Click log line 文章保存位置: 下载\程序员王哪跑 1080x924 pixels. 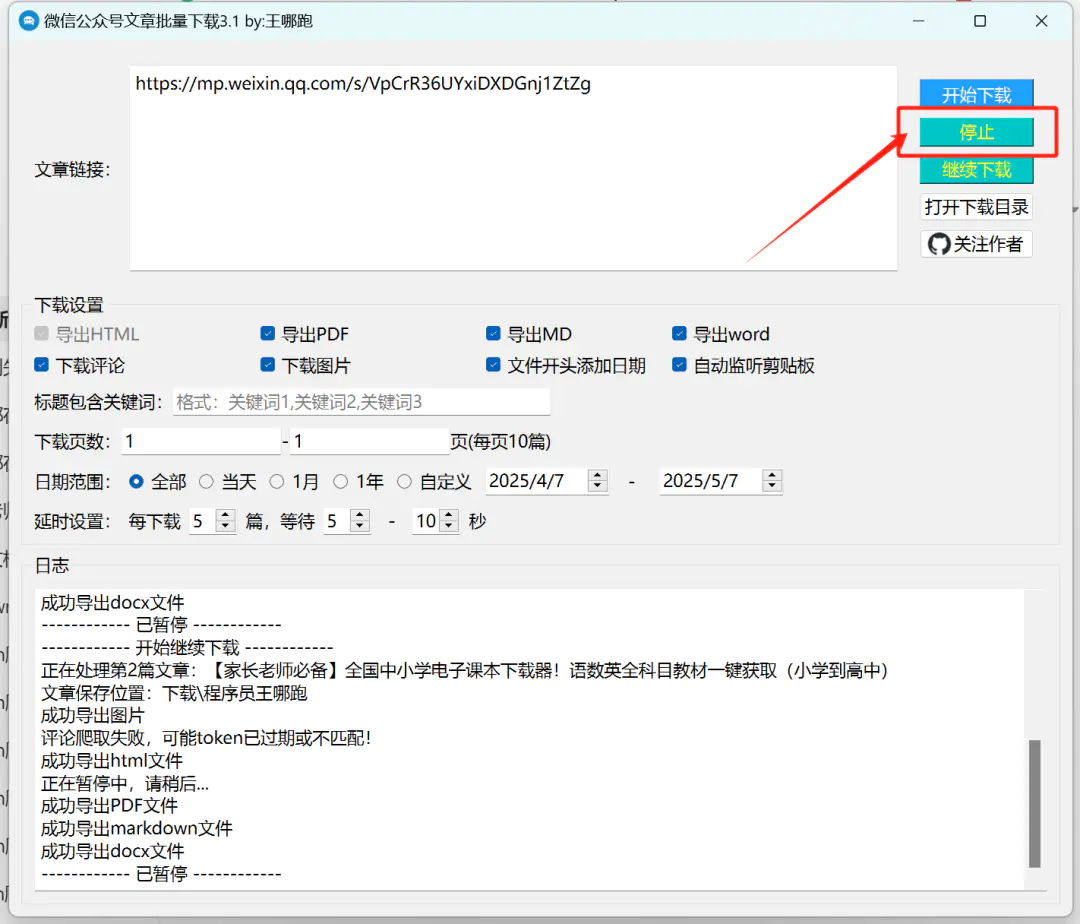(174, 693)
